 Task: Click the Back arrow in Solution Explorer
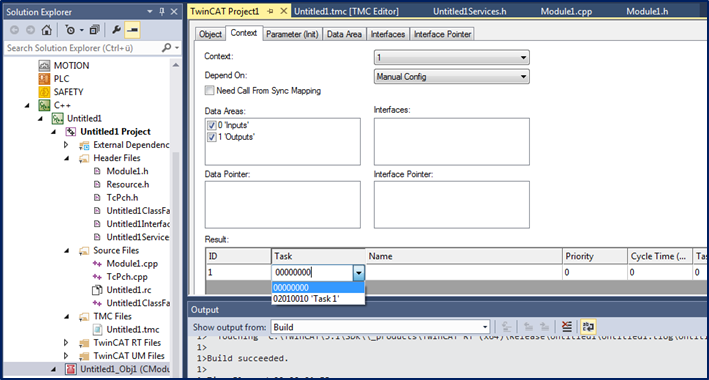[x=14, y=30]
